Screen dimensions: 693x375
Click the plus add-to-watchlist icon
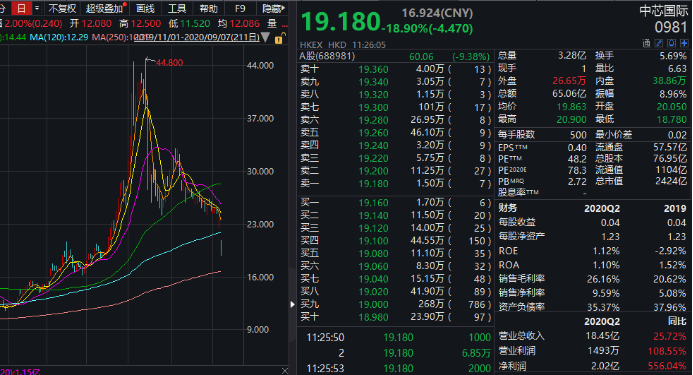(x=684, y=43)
